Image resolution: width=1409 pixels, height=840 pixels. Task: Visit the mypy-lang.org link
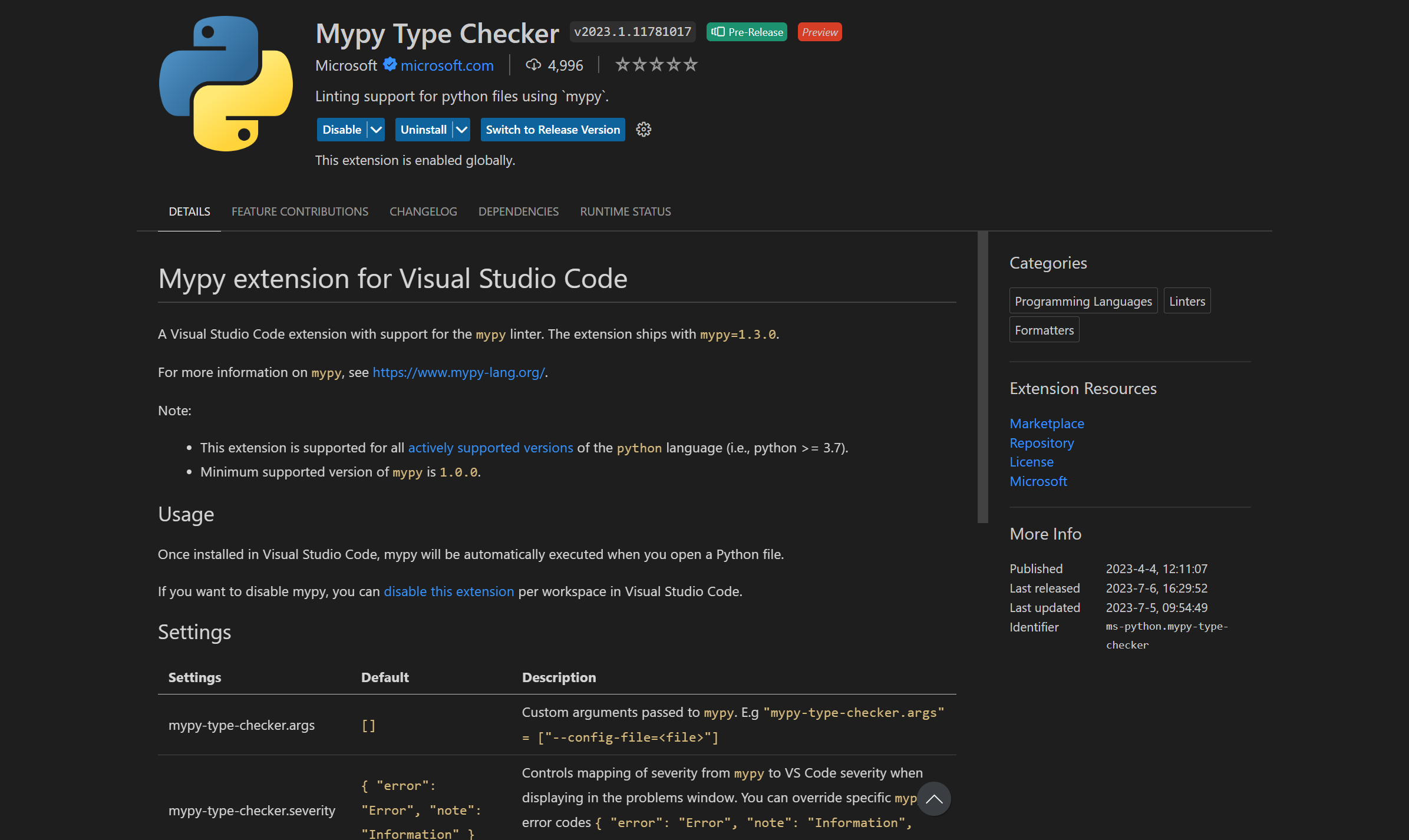click(458, 372)
